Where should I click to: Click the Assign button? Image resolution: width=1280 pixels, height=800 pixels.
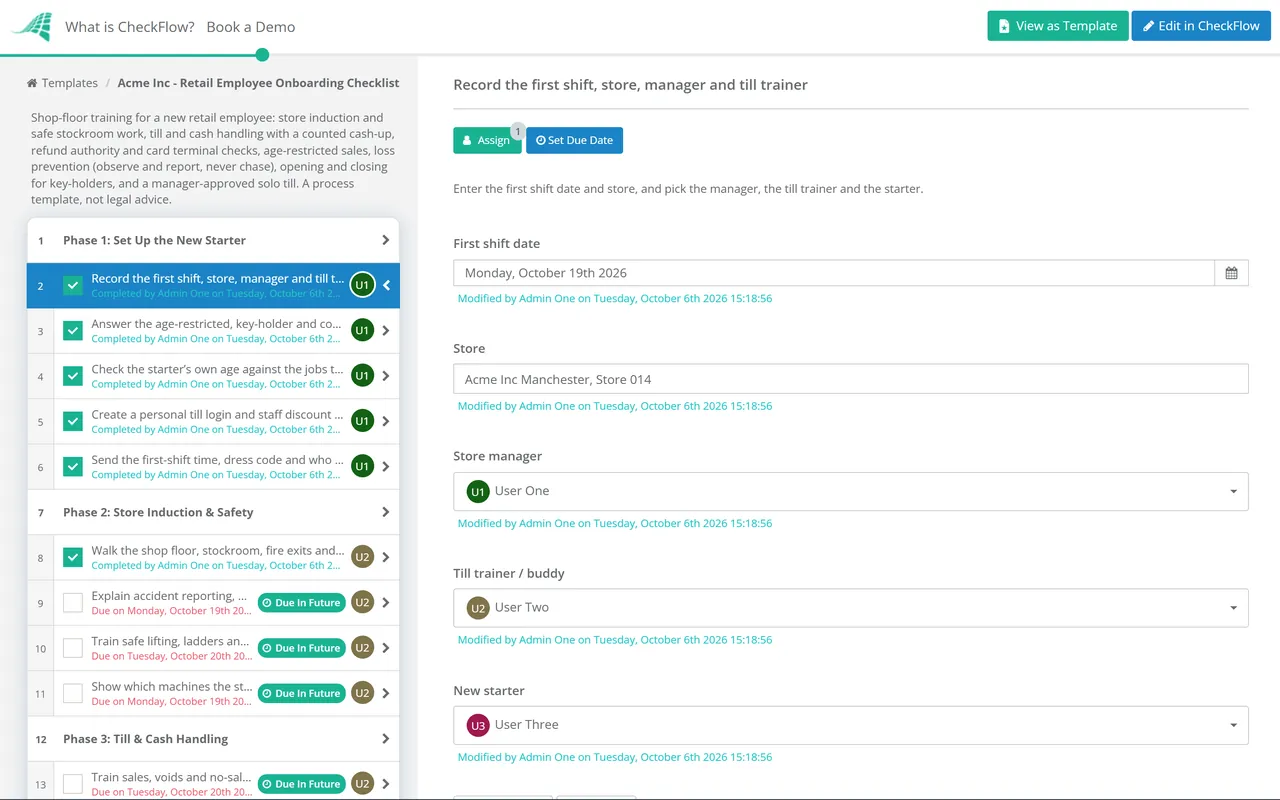(x=487, y=141)
